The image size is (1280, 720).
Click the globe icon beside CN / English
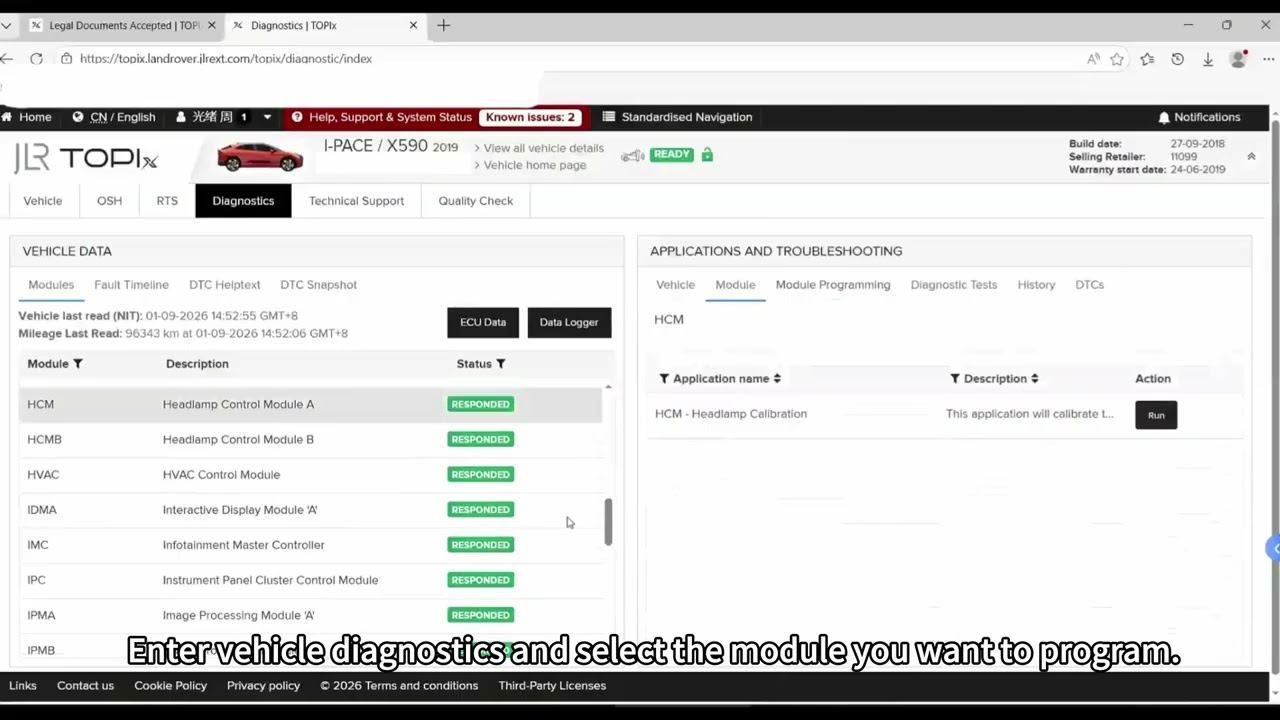click(78, 117)
